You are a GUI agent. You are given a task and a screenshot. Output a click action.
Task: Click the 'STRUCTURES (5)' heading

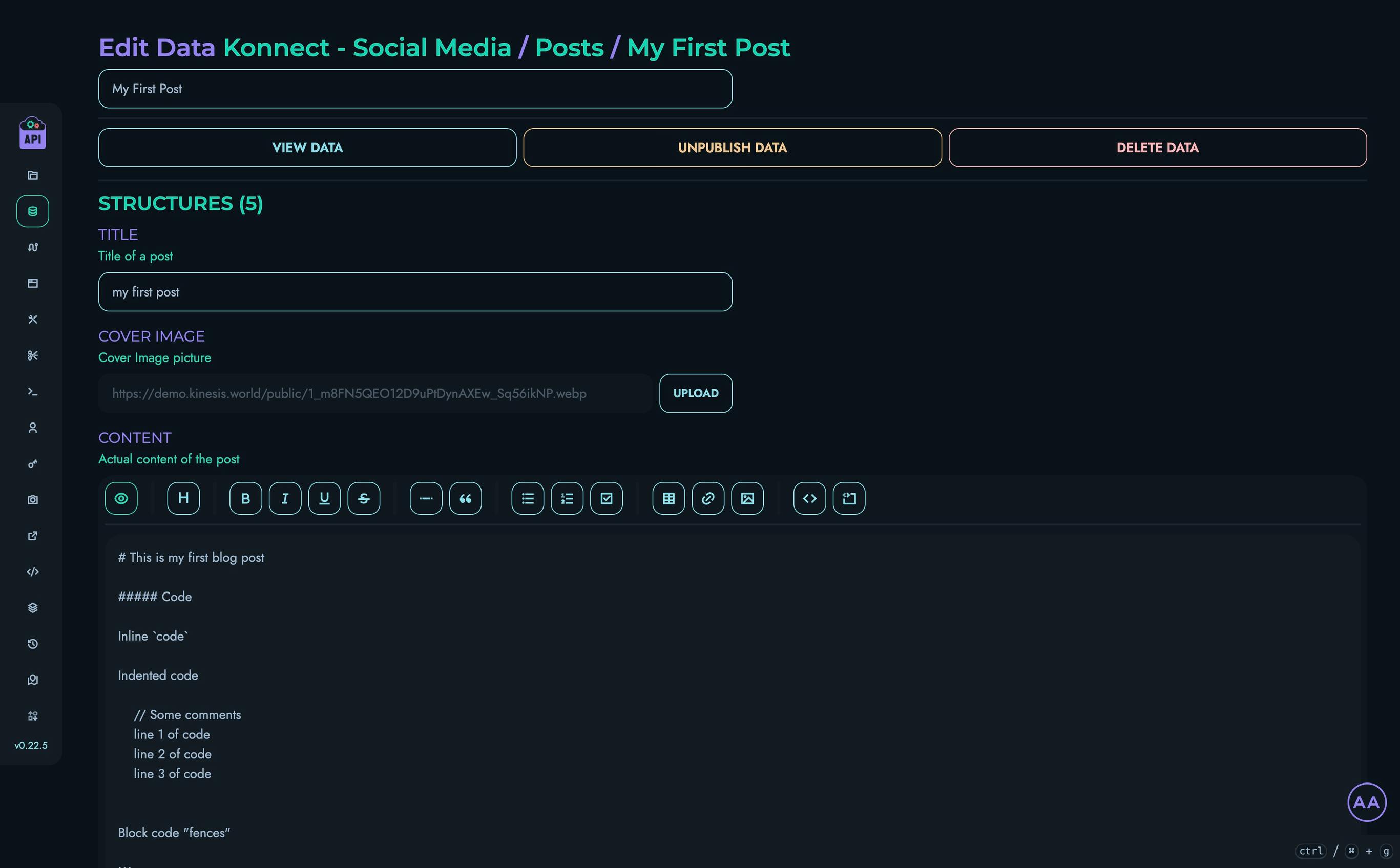[x=180, y=204]
